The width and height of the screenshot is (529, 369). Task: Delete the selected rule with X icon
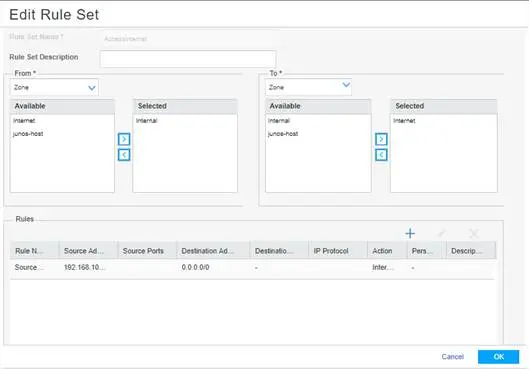pos(474,233)
